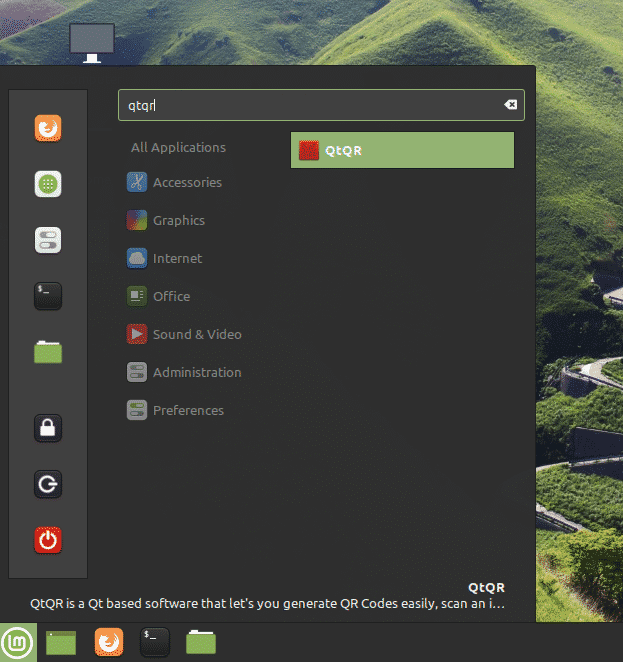Select the Internet category label
Screen dimensions: 623x662
coord(177,258)
